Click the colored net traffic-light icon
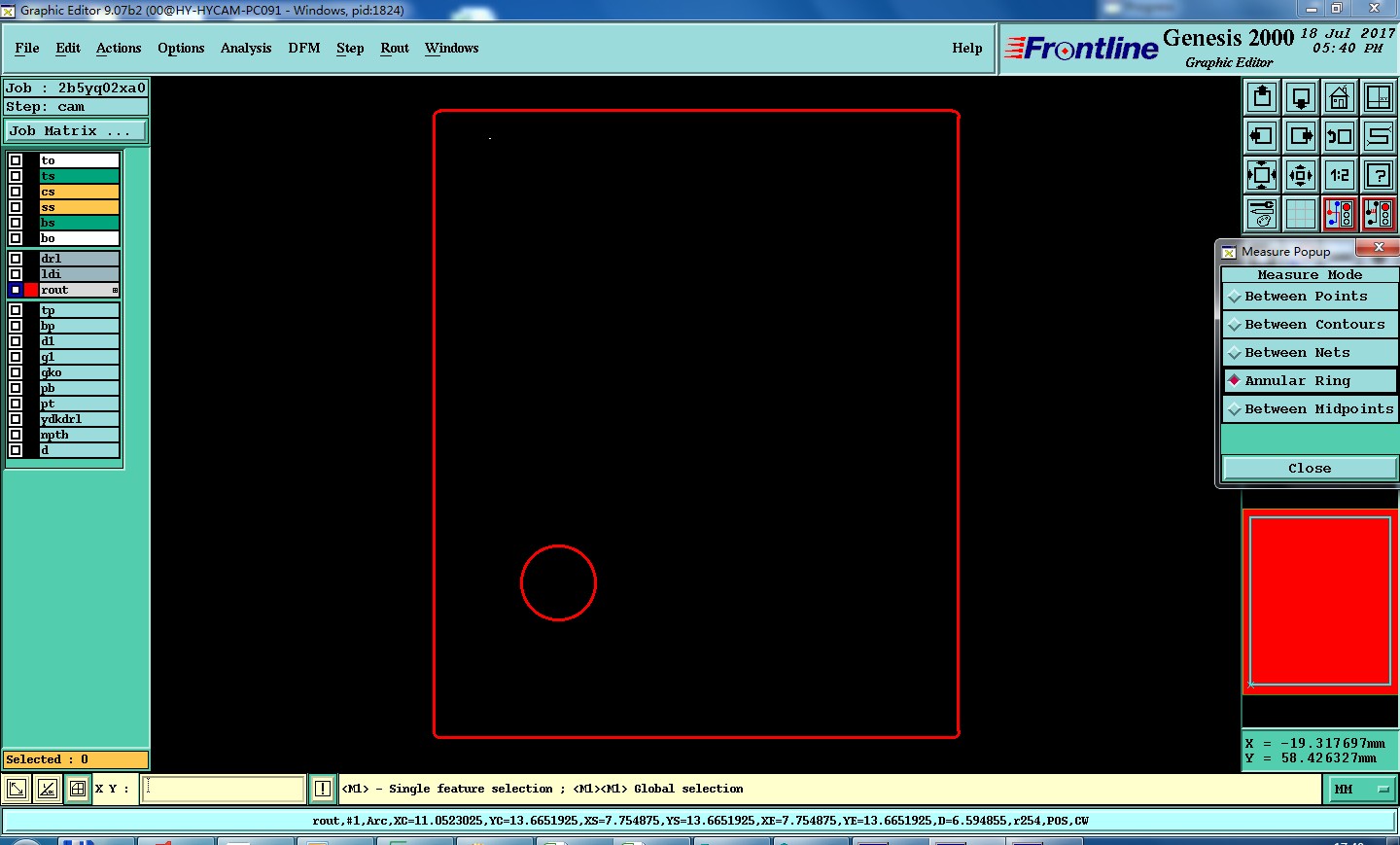 coord(1340,214)
